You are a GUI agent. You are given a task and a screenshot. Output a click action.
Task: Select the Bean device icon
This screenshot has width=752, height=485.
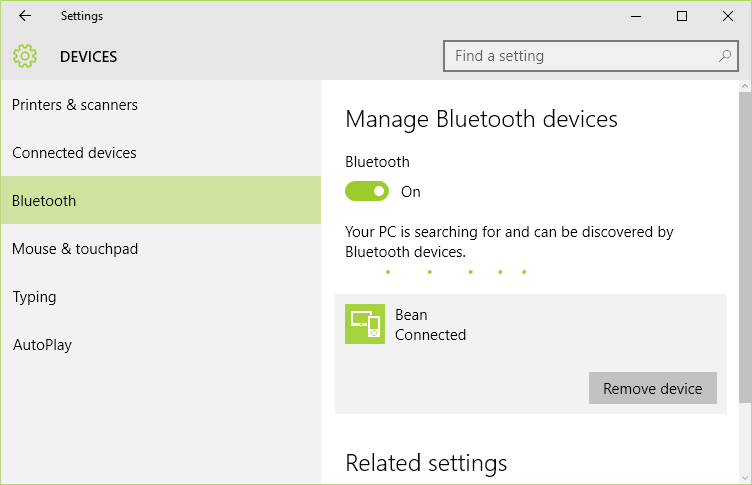click(x=365, y=324)
